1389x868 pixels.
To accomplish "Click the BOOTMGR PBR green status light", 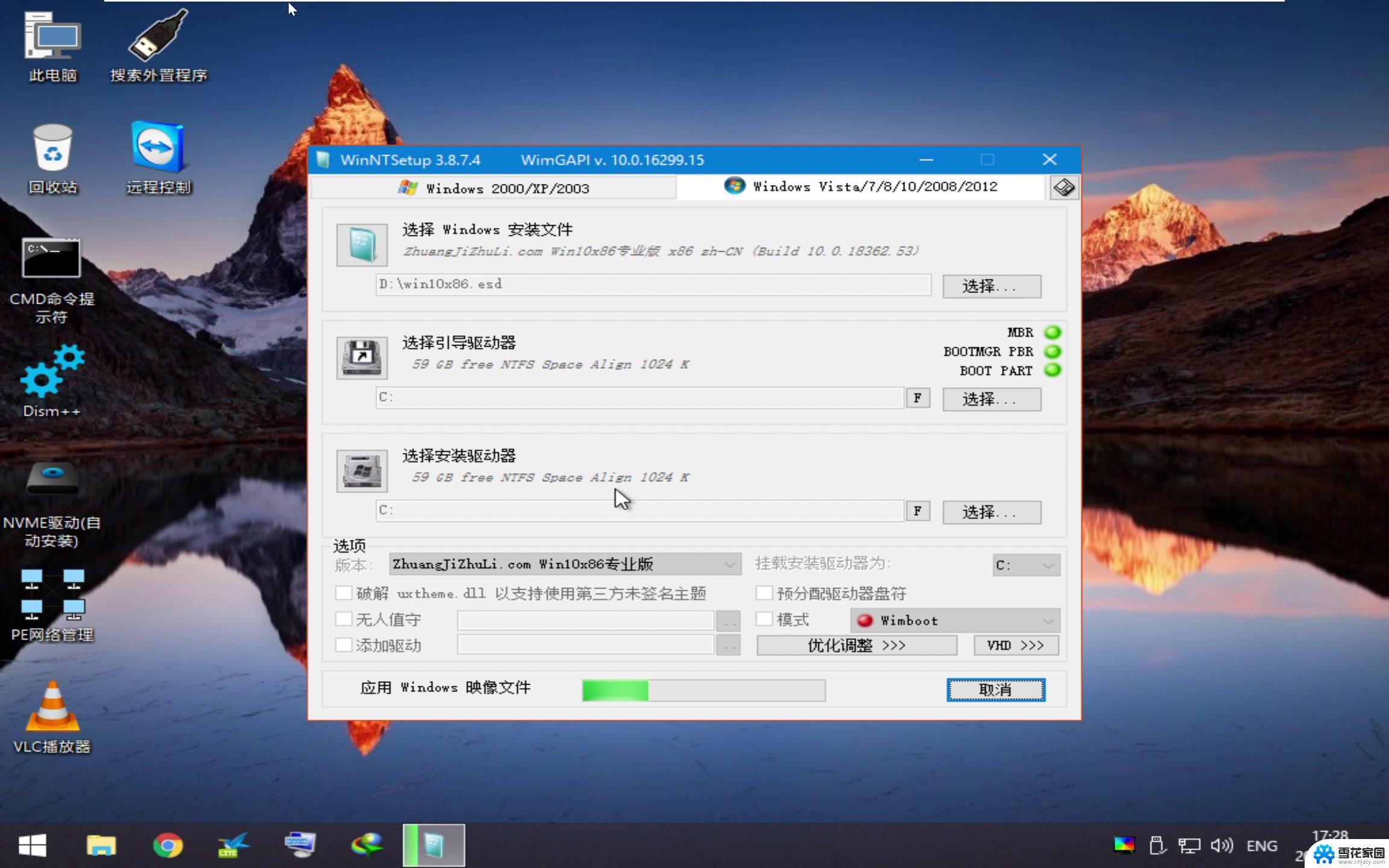I will click(x=1053, y=351).
